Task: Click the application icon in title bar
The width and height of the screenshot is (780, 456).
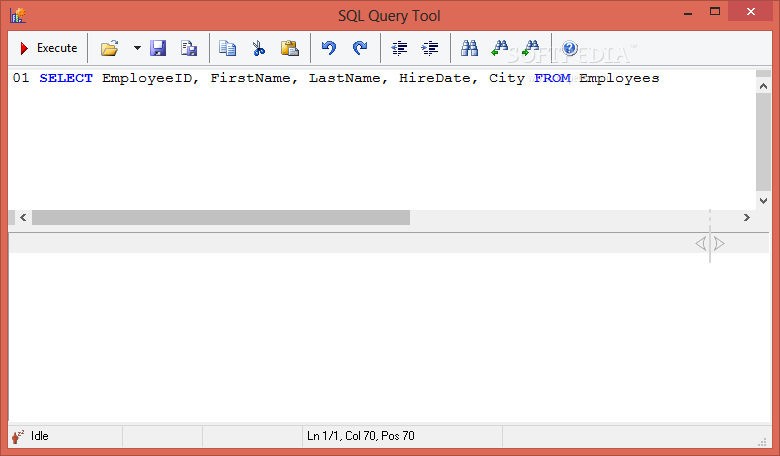Action: pos(18,15)
